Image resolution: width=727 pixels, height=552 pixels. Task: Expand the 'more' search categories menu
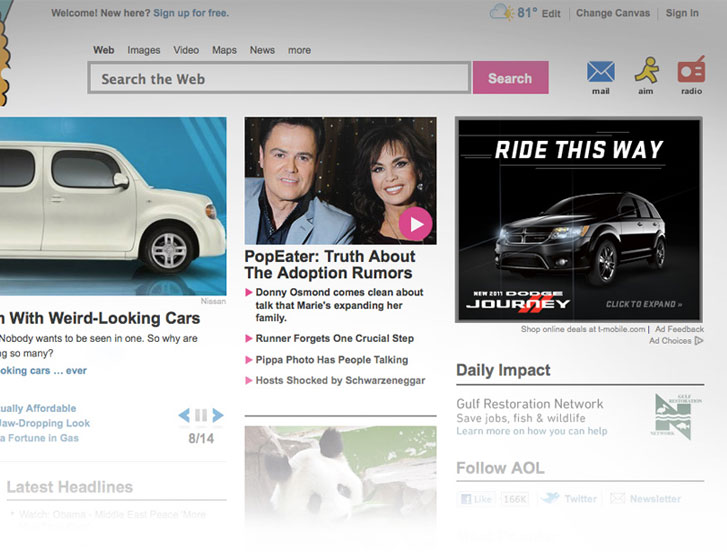(x=299, y=50)
